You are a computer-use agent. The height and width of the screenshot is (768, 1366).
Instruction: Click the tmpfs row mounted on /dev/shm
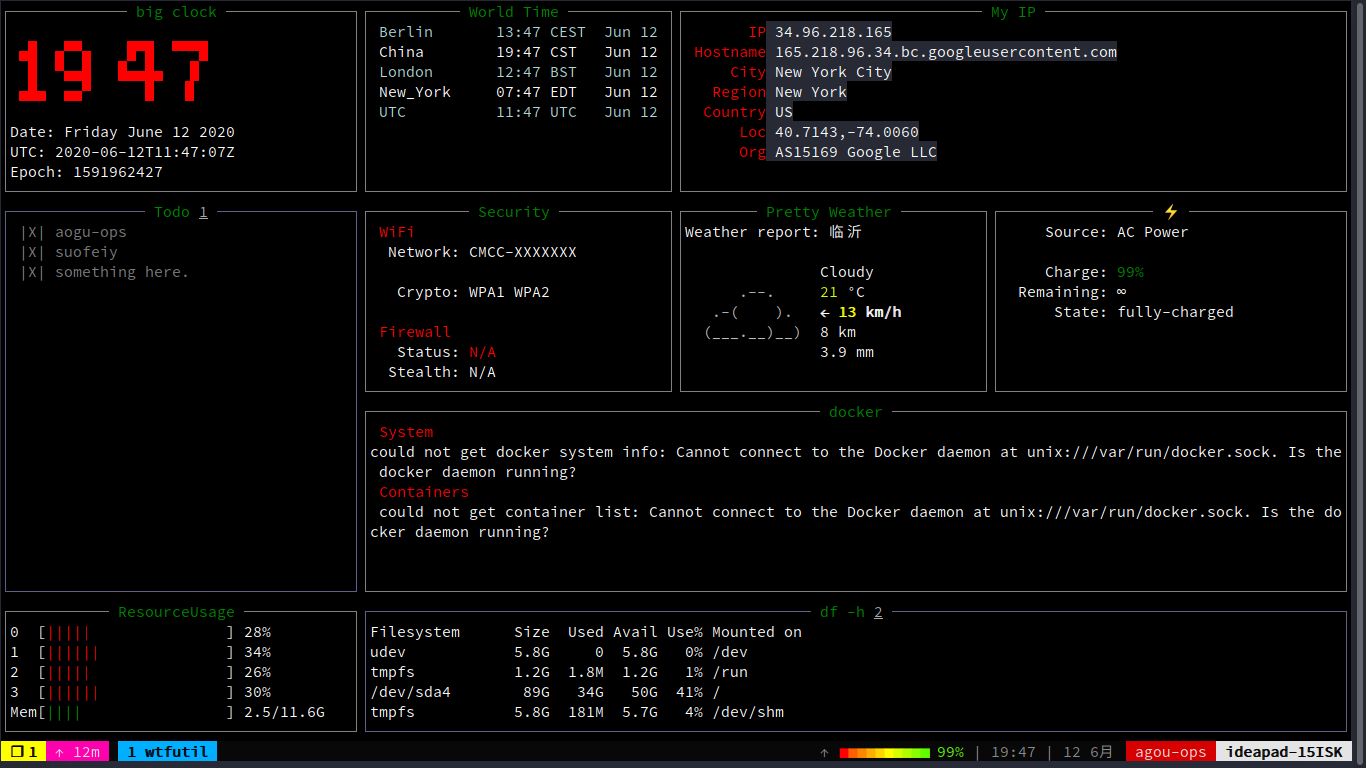point(577,712)
